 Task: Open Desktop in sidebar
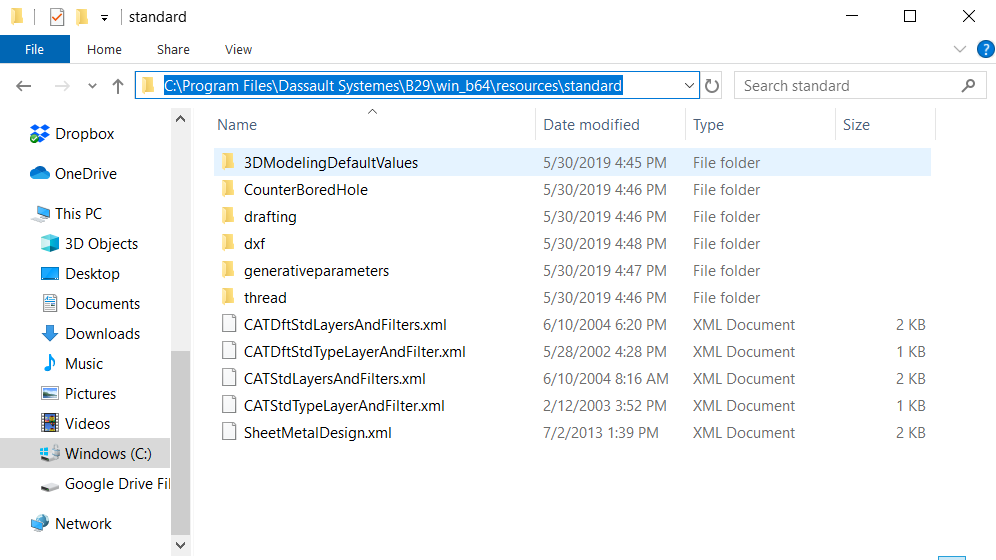pos(79,274)
